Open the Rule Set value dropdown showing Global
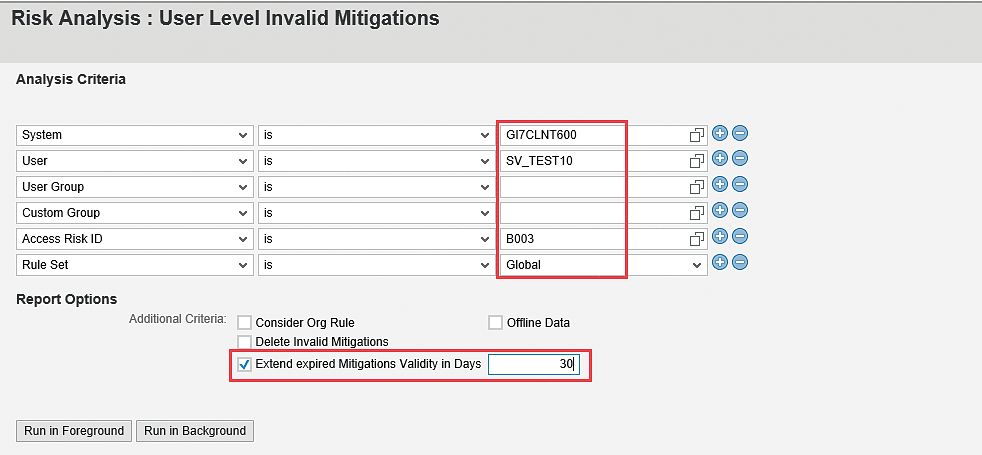The image size is (982, 455). coord(603,265)
